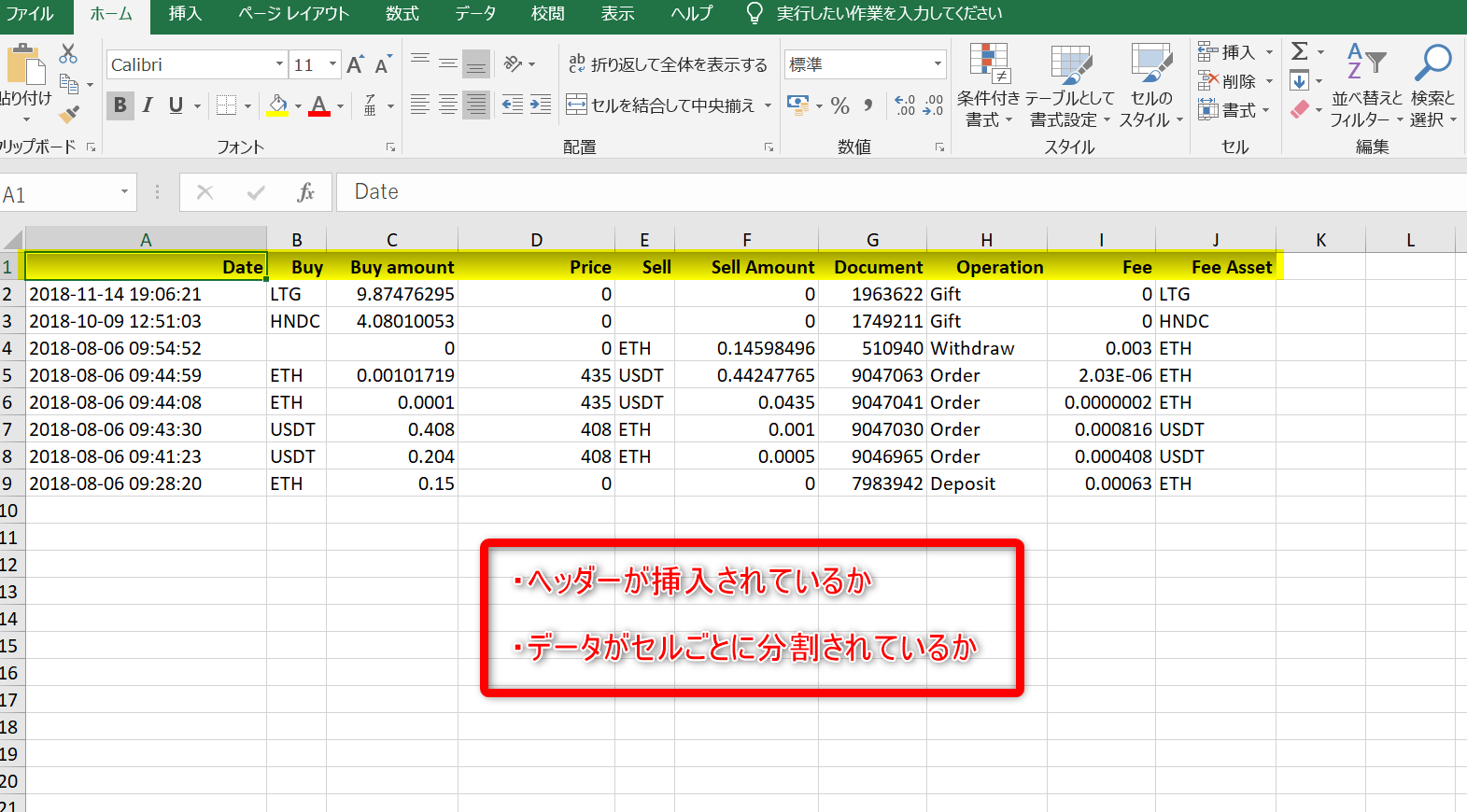Toggle Italic formatting

pos(148,105)
